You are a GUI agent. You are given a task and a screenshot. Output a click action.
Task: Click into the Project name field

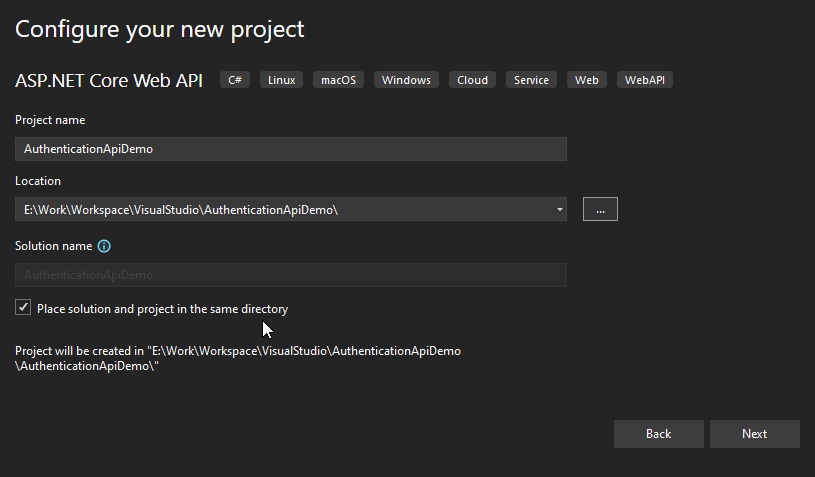290,149
